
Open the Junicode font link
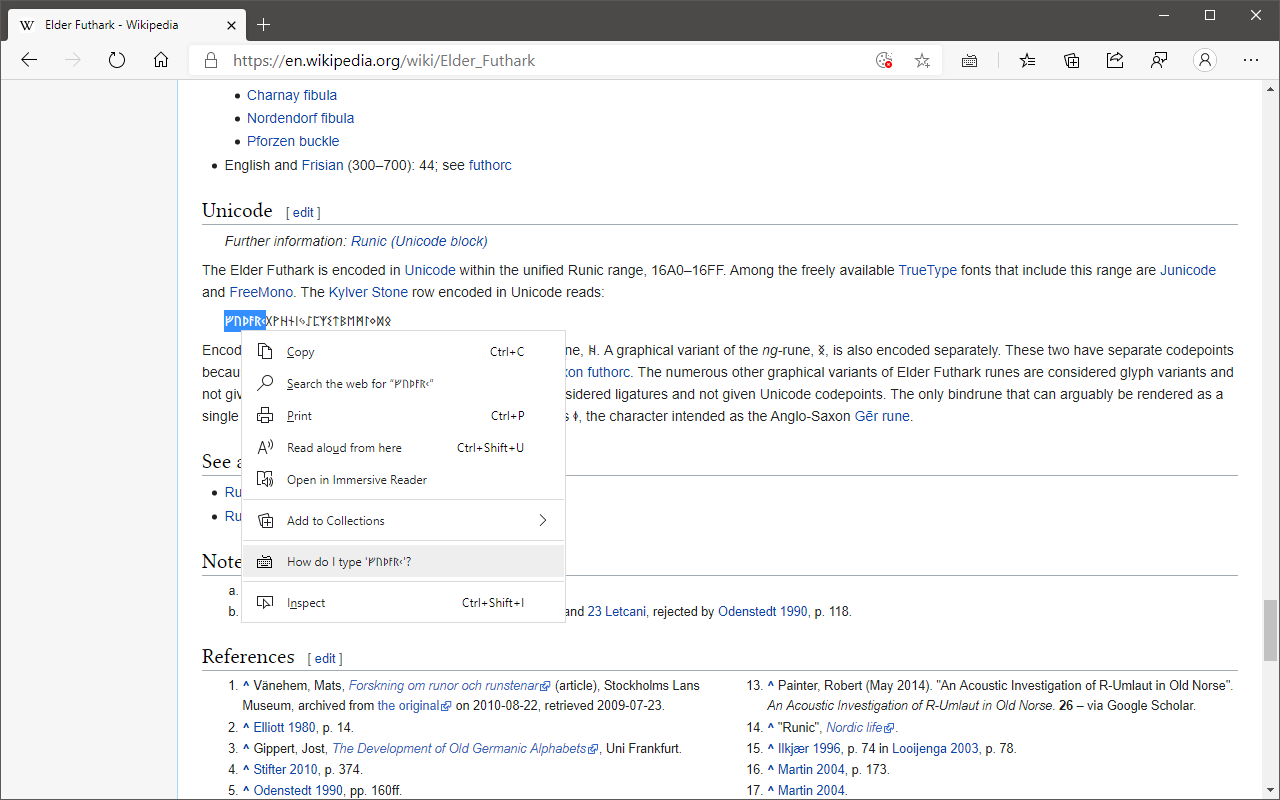1188,270
